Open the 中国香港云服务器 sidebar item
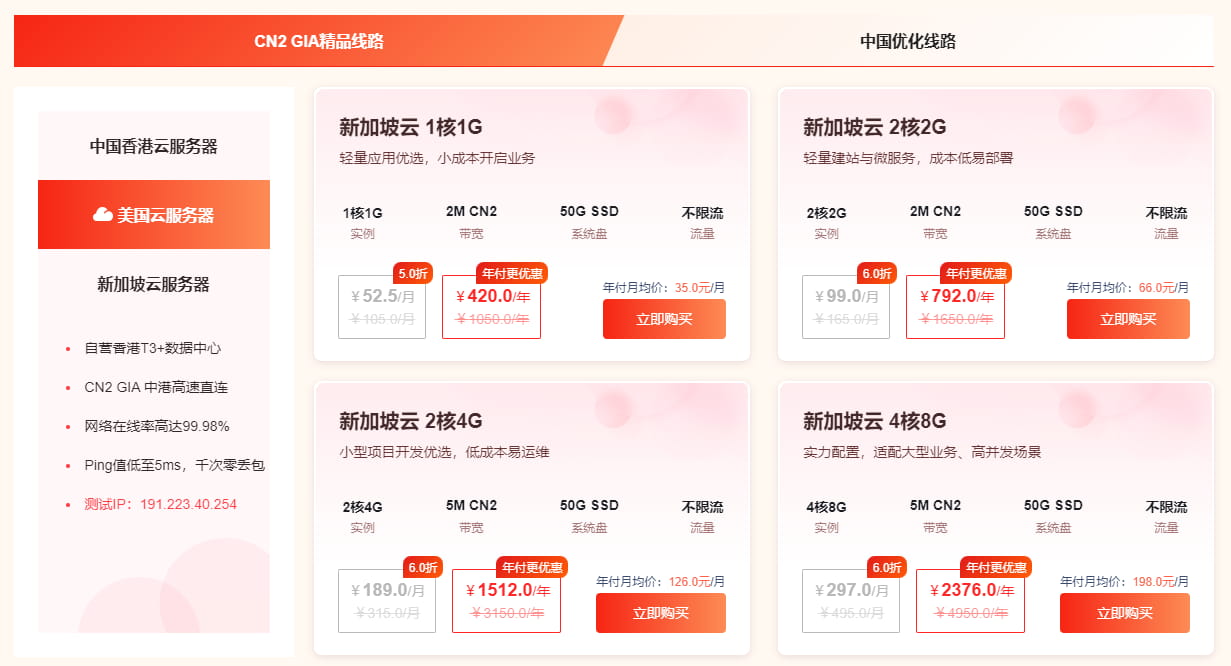This screenshot has height=666, width=1231. point(154,146)
